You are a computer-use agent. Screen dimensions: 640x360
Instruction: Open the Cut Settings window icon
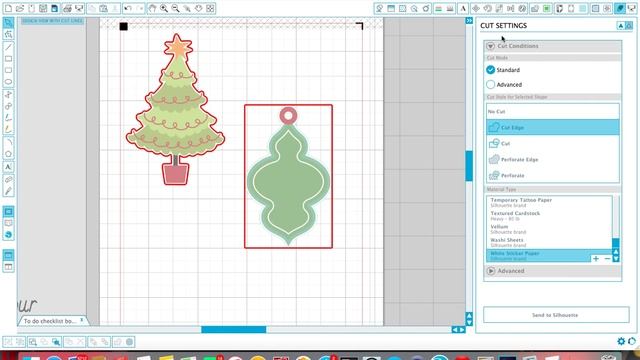click(x=620, y=8)
